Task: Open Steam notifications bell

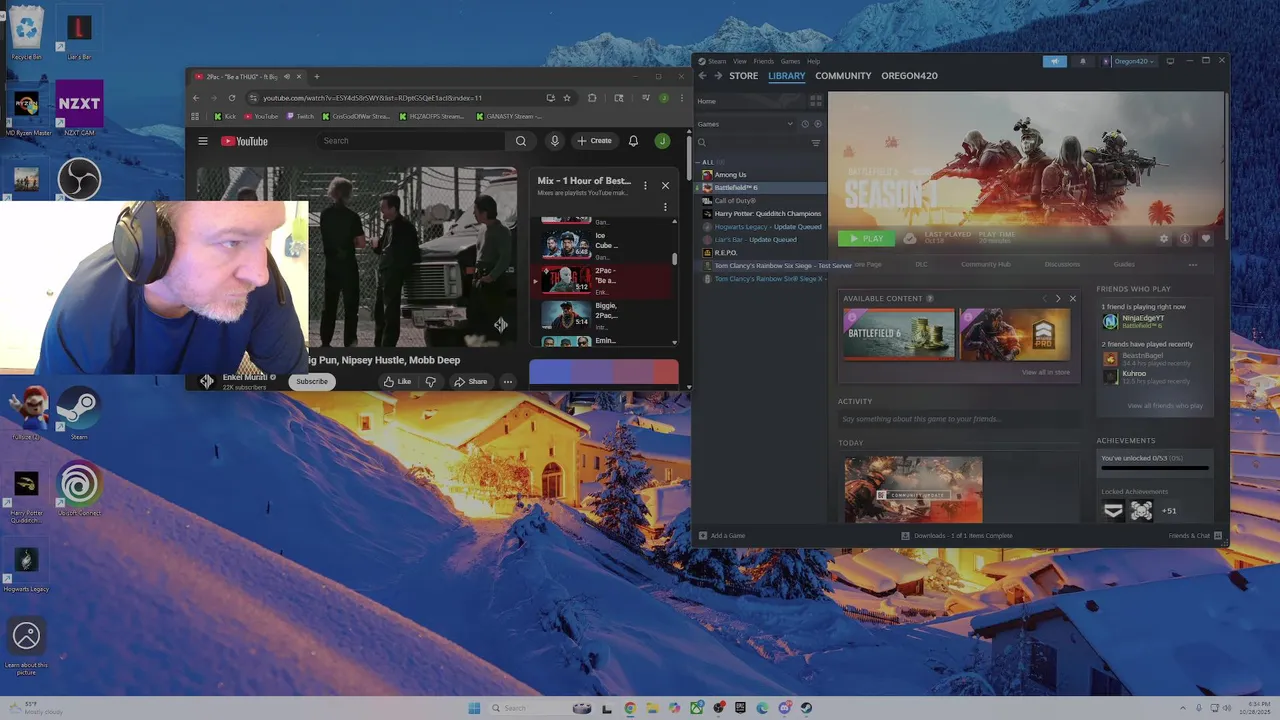Action: (1082, 61)
